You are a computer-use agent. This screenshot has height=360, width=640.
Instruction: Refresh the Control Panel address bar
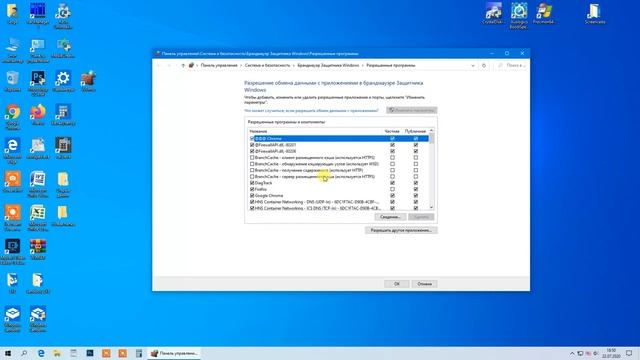click(484, 65)
